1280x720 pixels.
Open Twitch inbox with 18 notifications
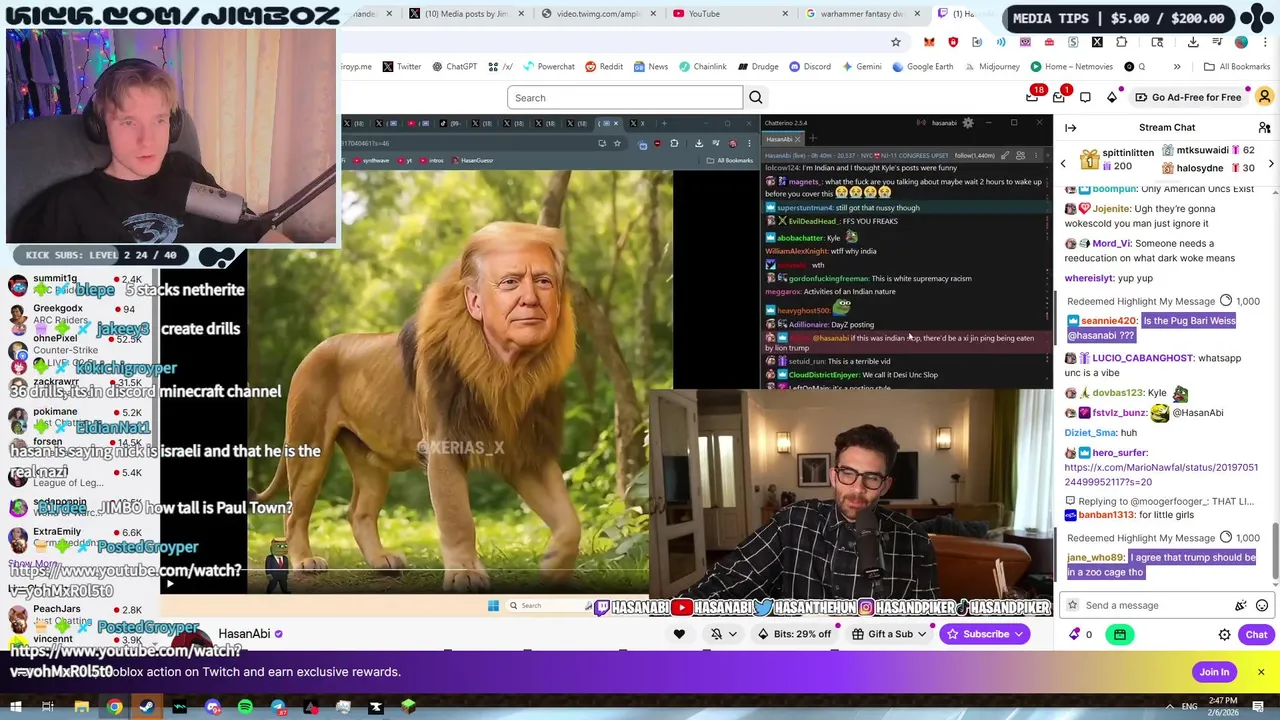point(1034,97)
